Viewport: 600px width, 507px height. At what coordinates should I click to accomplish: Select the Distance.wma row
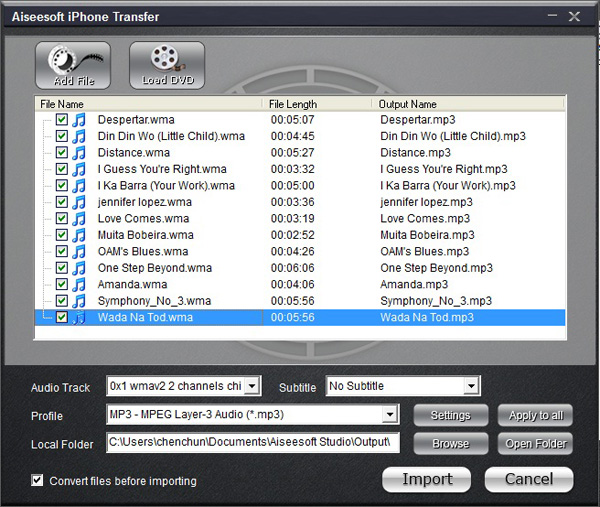click(x=300, y=153)
